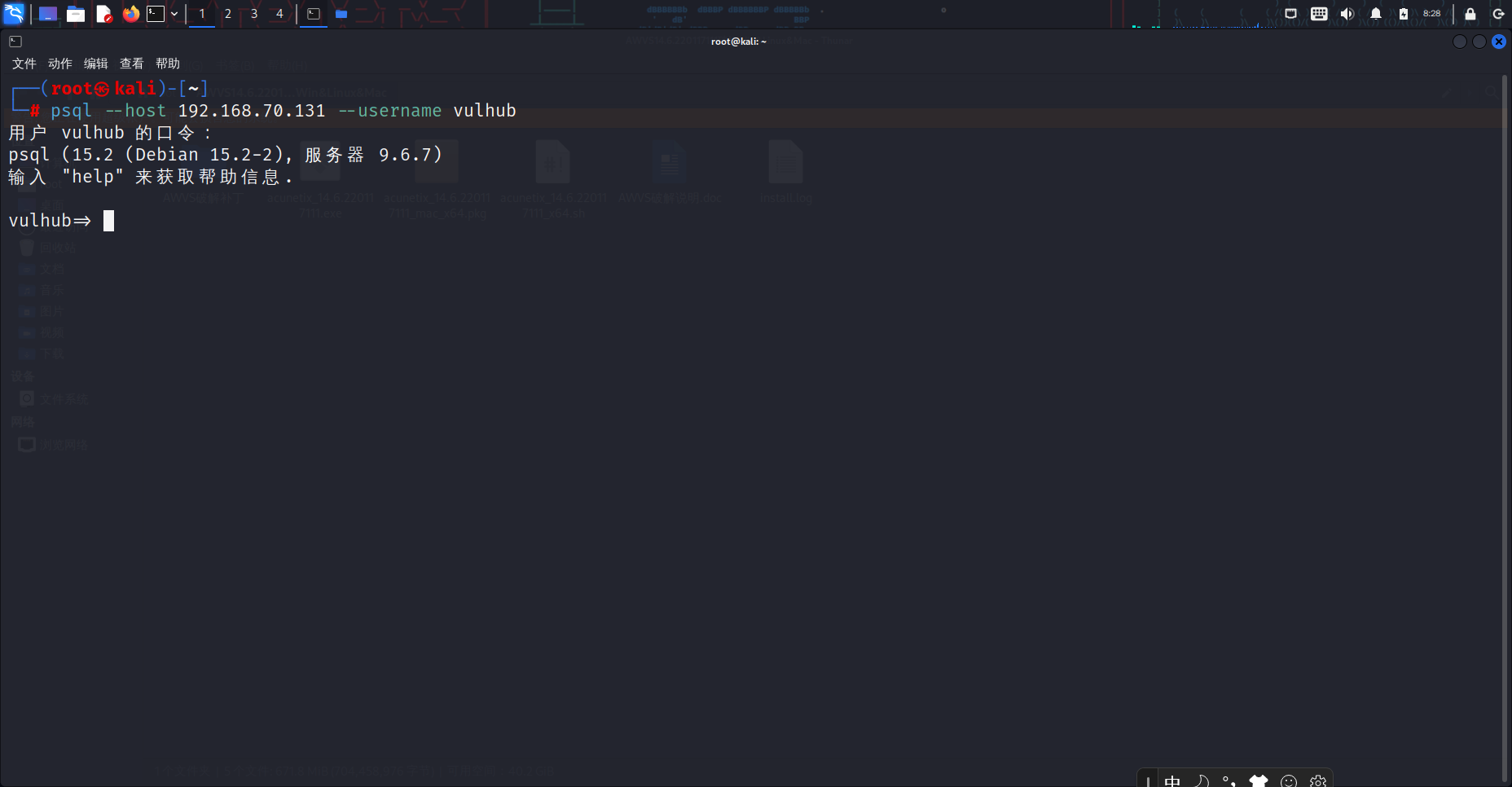Viewport: 1512px width, 787px height.
Task: Lock the screen with padlock icon
Action: pos(1470,14)
